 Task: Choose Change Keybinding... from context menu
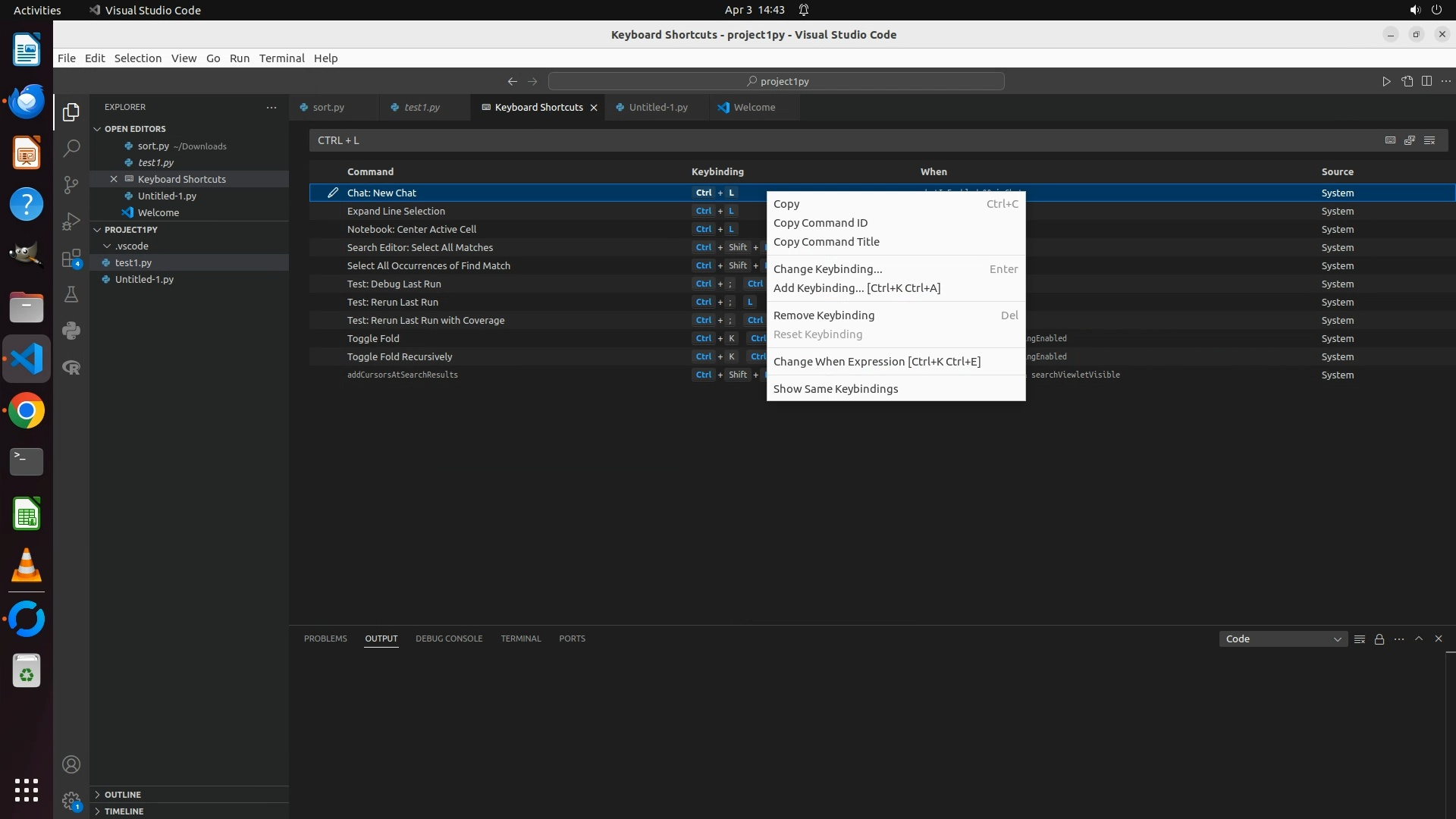tap(827, 269)
